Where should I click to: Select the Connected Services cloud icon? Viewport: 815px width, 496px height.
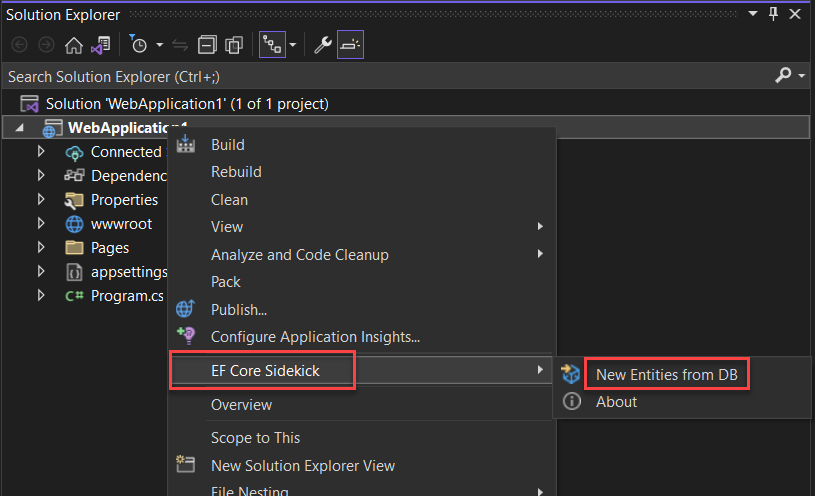coord(74,152)
